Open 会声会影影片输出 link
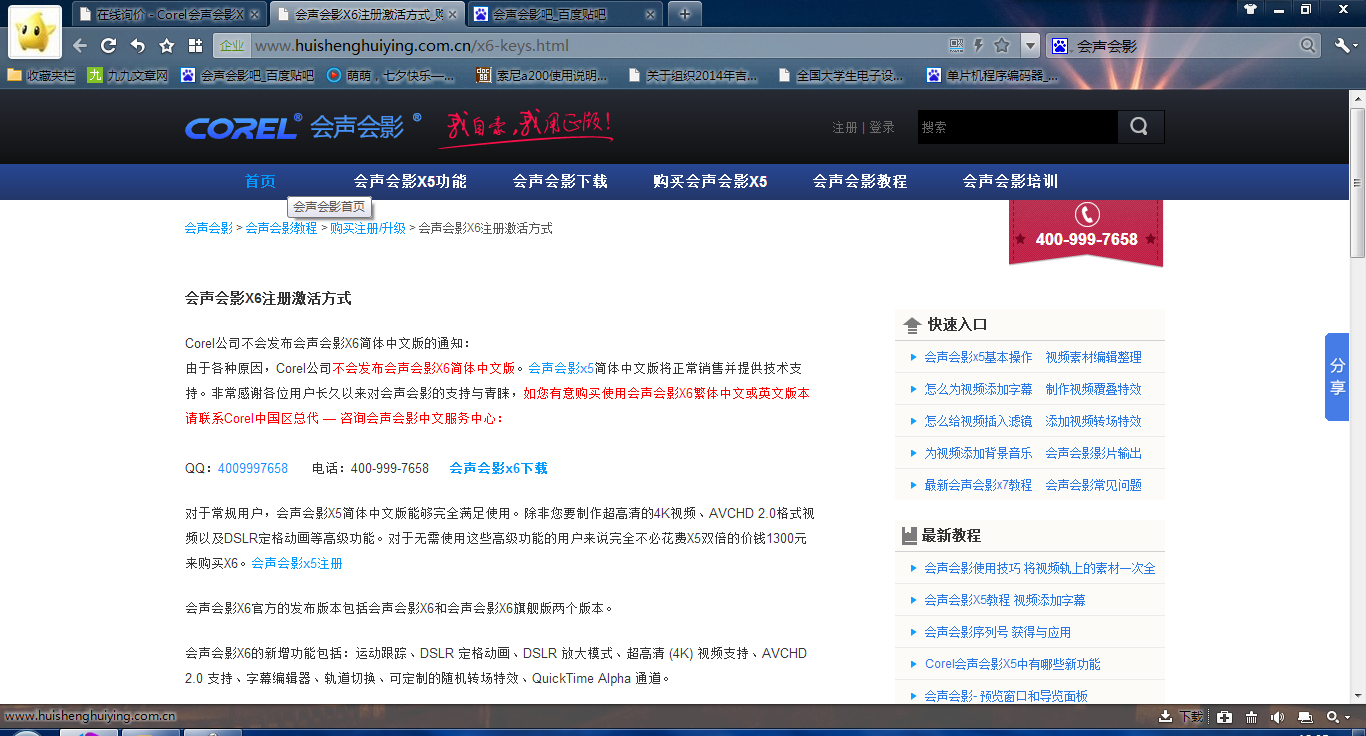The width and height of the screenshot is (1366, 736). (x=1093, y=453)
